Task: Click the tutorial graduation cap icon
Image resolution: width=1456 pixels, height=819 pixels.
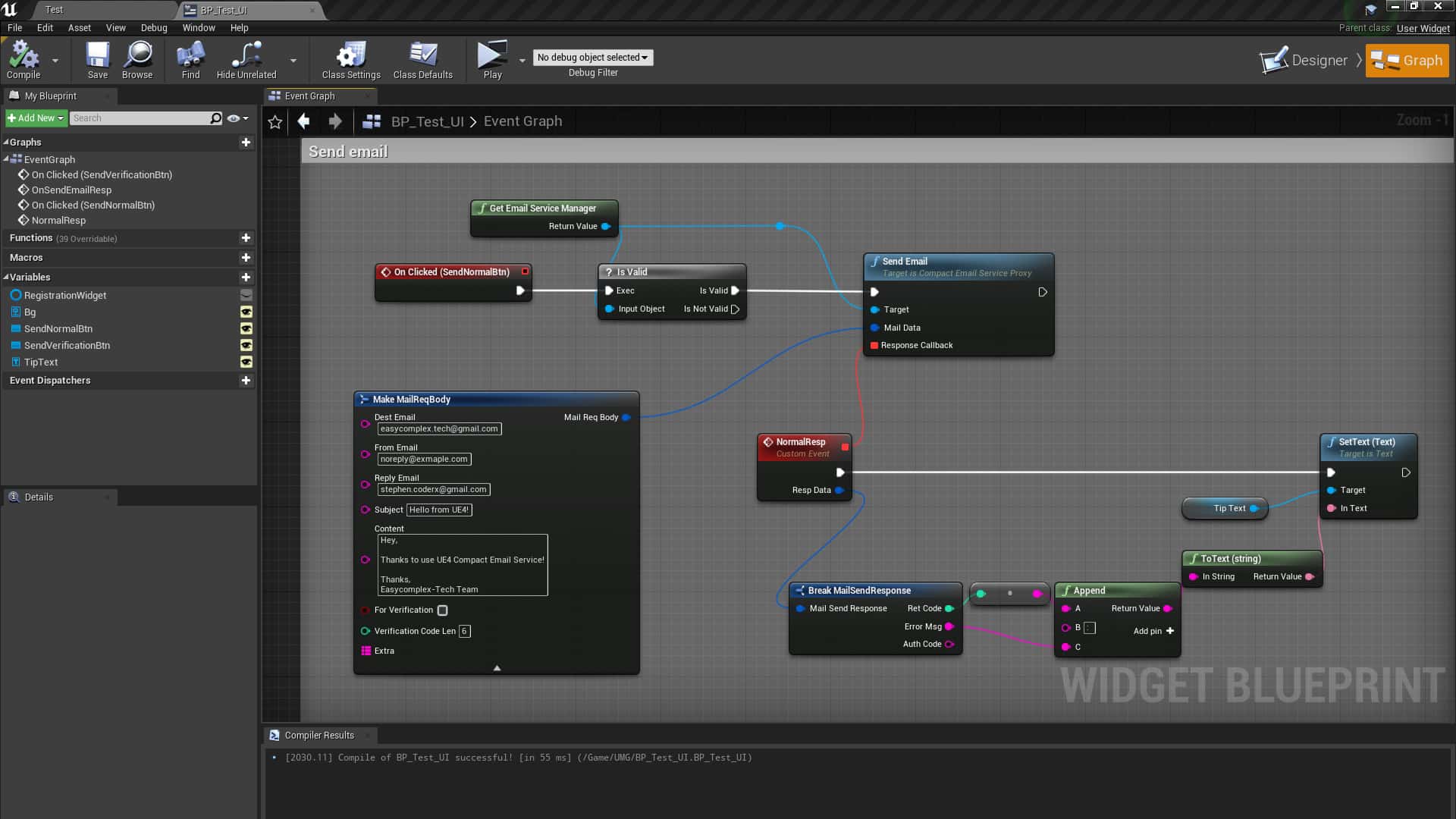Action: (1370, 9)
